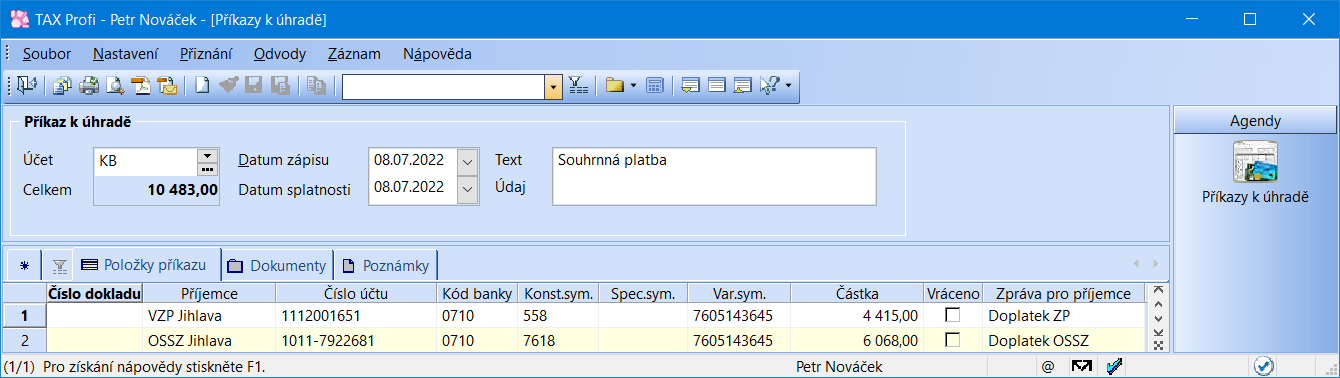
Task: Switch to the Poznámky tab
Action: 386,266
